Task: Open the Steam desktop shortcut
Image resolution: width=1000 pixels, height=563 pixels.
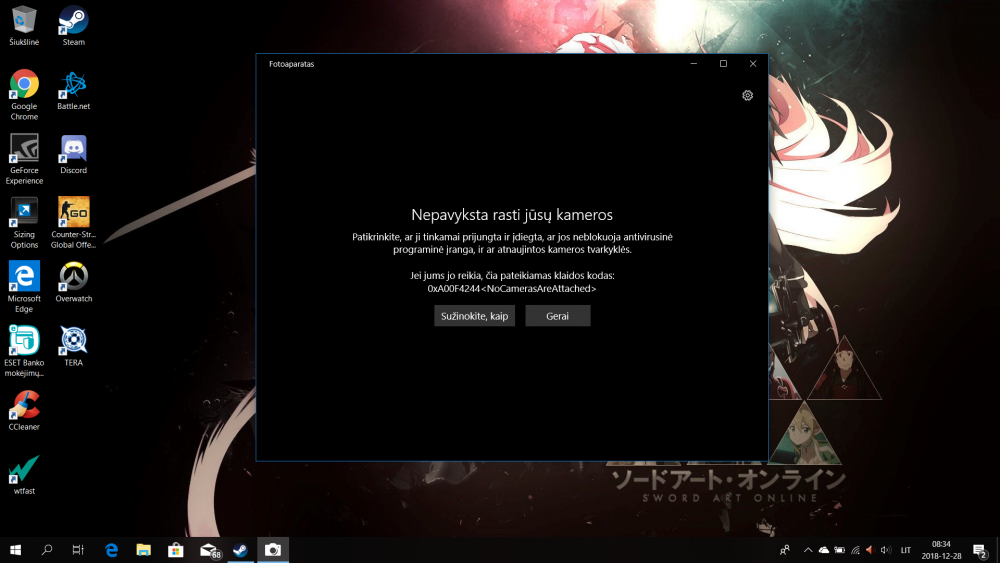Action: (73, 26)
